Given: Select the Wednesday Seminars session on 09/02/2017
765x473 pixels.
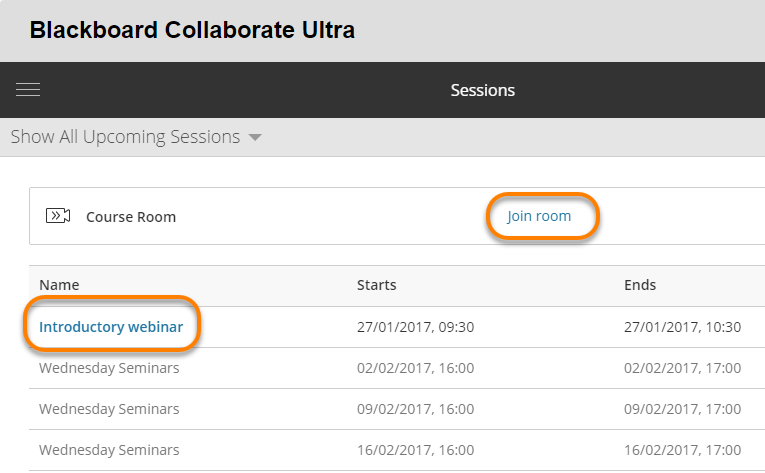Looking at the screenshot, I should coord(109,409).
